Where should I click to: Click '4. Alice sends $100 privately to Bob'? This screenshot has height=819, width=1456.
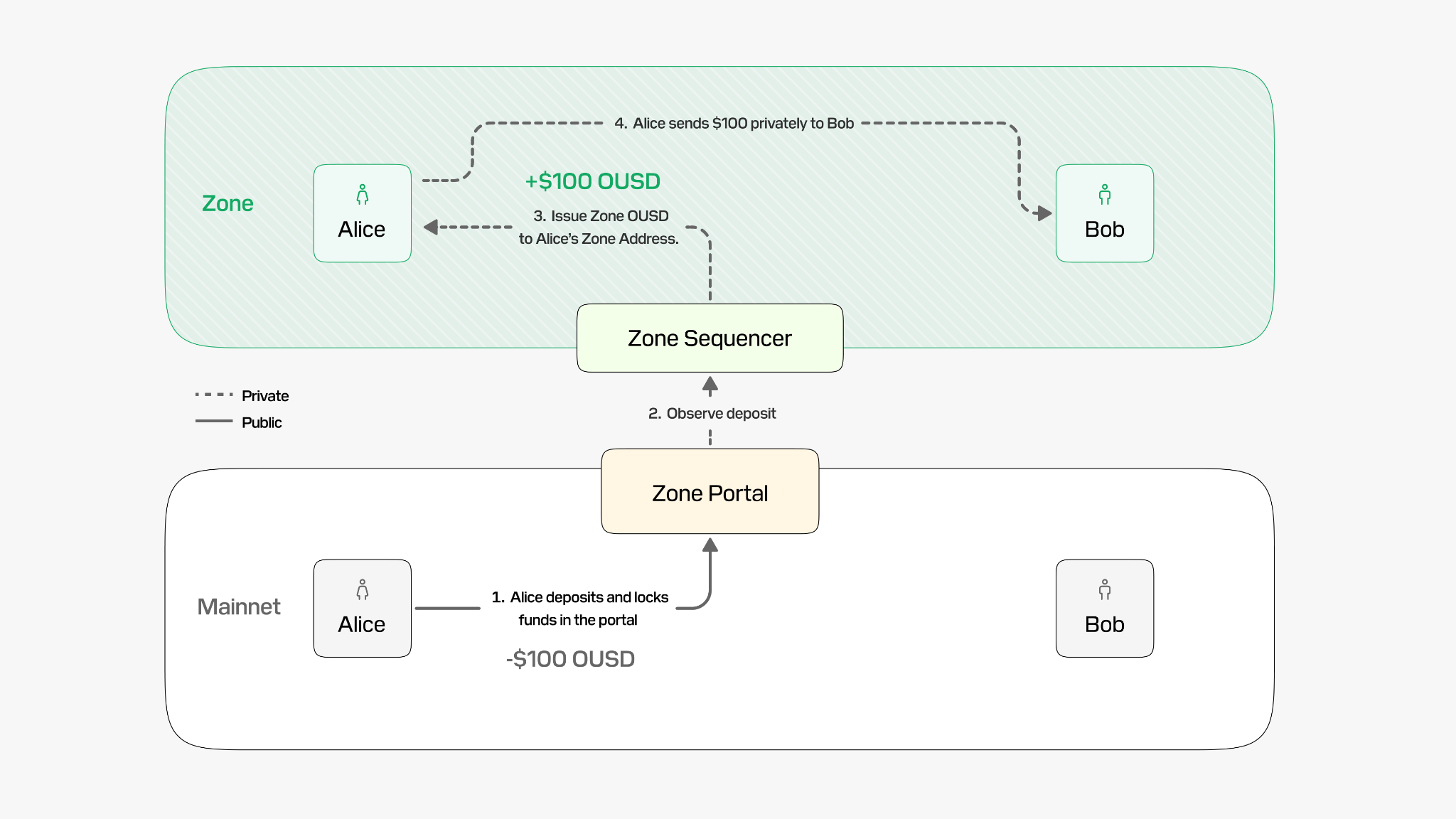coord(734,123)
